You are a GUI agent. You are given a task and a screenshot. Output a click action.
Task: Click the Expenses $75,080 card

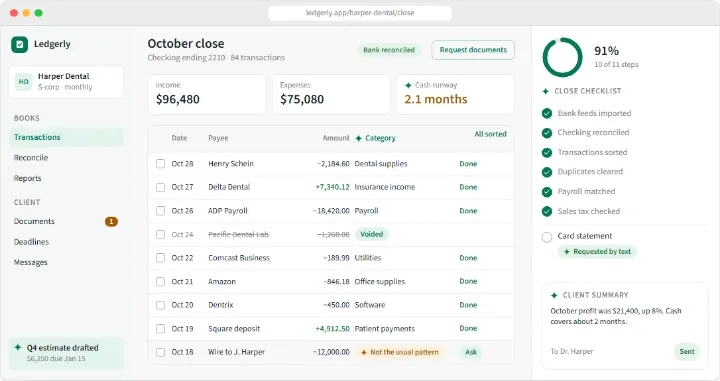pos(331,95)
